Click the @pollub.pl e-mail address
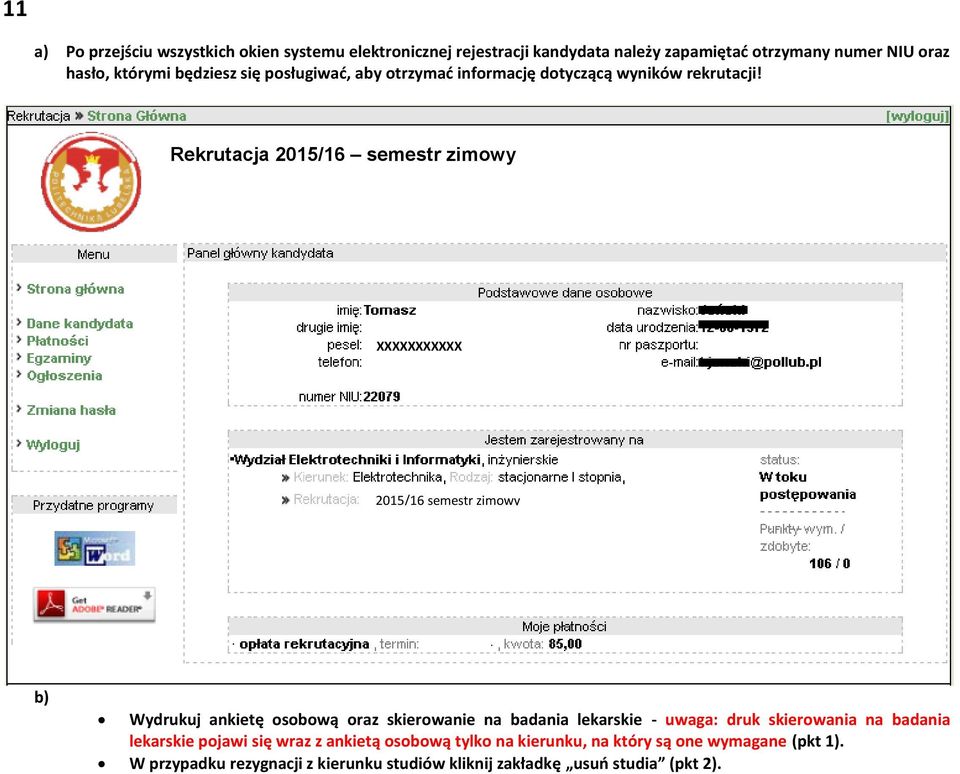The image size is (960, 774). pos(760,362)
